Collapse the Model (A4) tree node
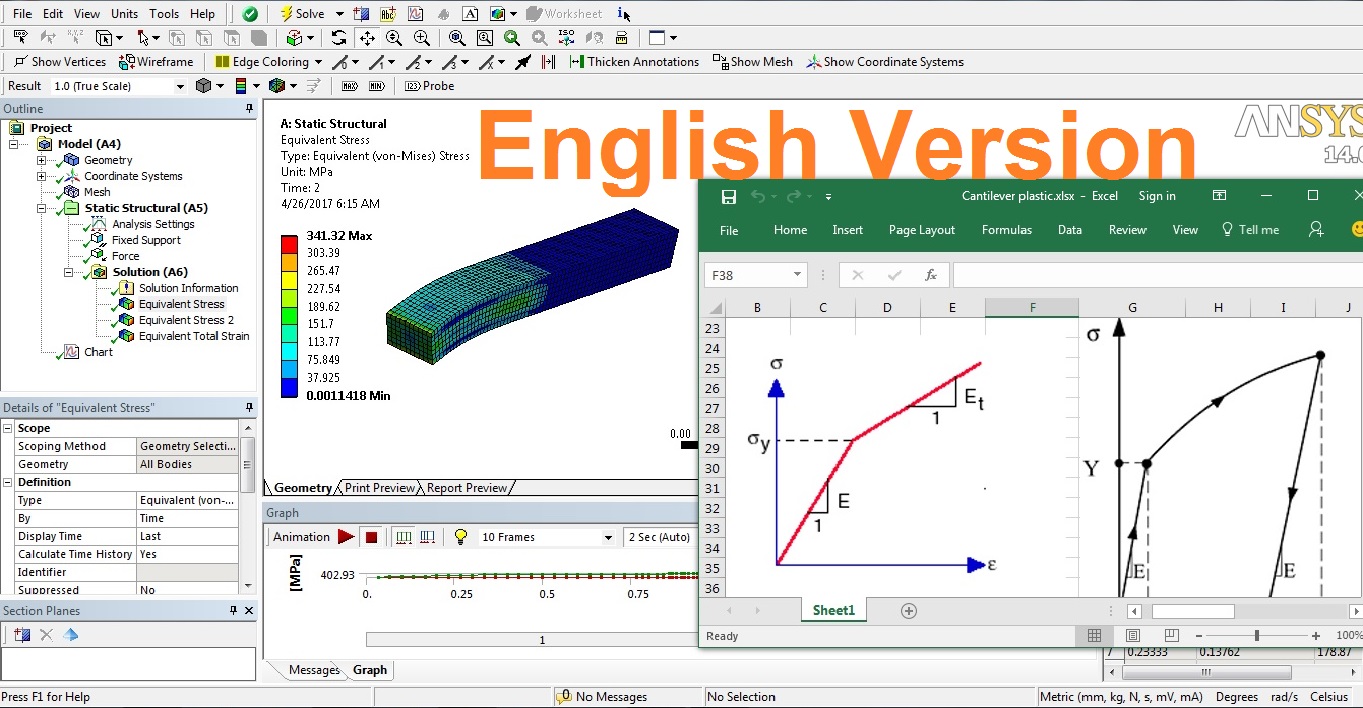This screenshot has height=708, width=1363. [x=14, y=144]
